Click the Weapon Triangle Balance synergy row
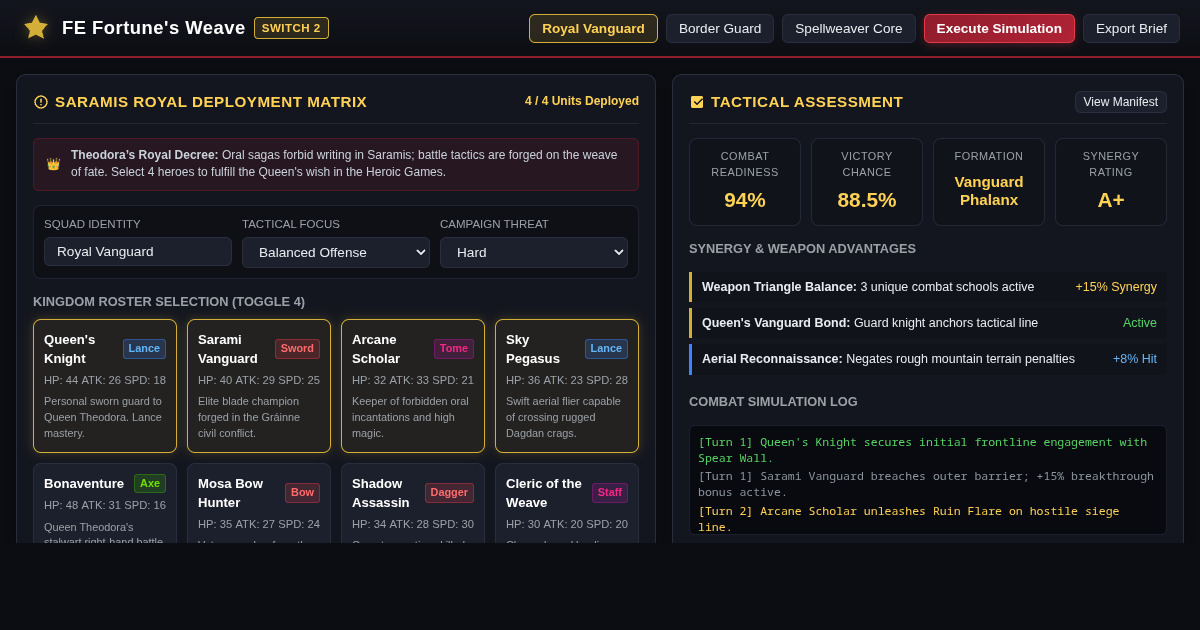1200x630 pixels. pyautogui.click(x=928, y=287)
